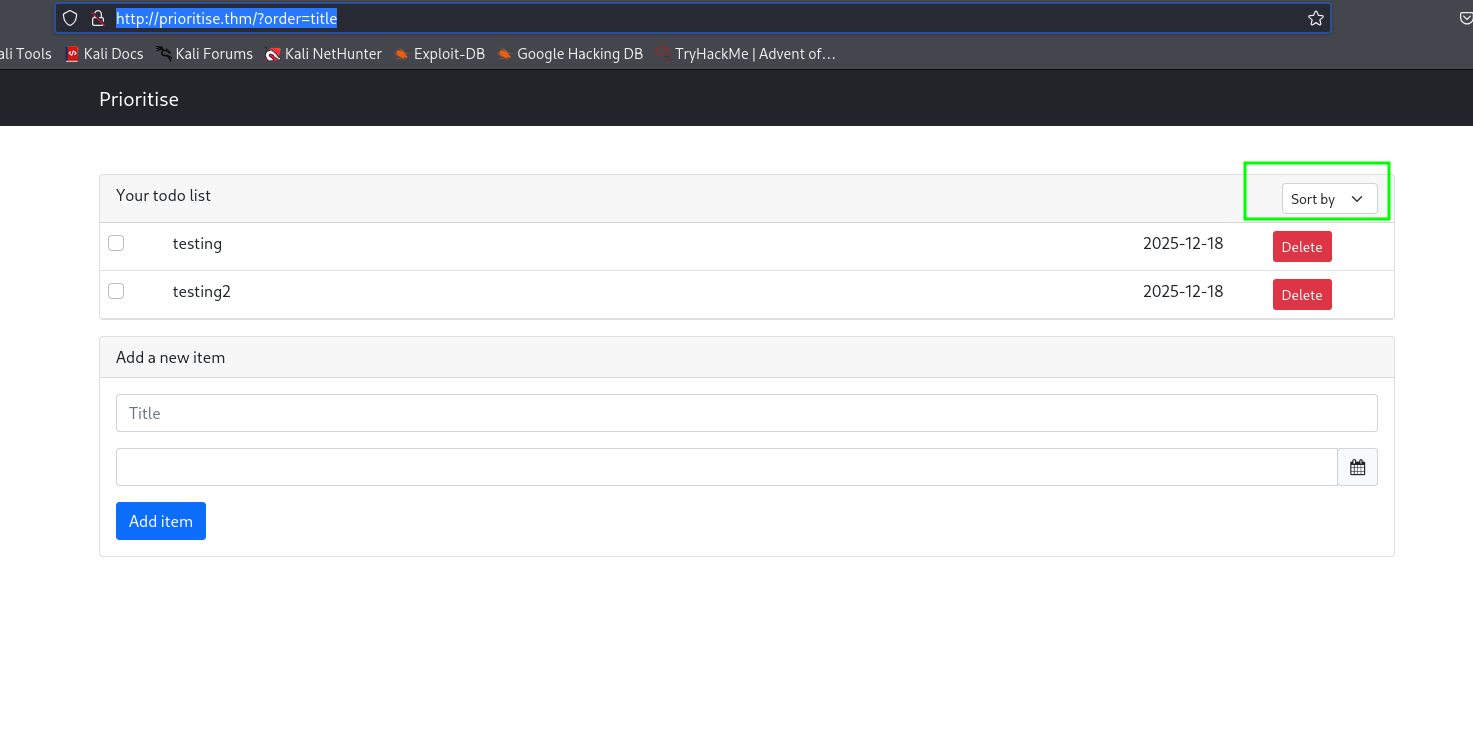
Task: Open the Kali Forums bookmark
Action: click(x=205, y=54)
